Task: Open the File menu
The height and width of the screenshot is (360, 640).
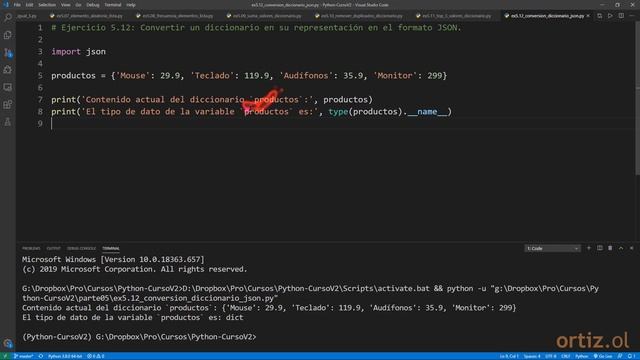Action: (x=17, y=5)
